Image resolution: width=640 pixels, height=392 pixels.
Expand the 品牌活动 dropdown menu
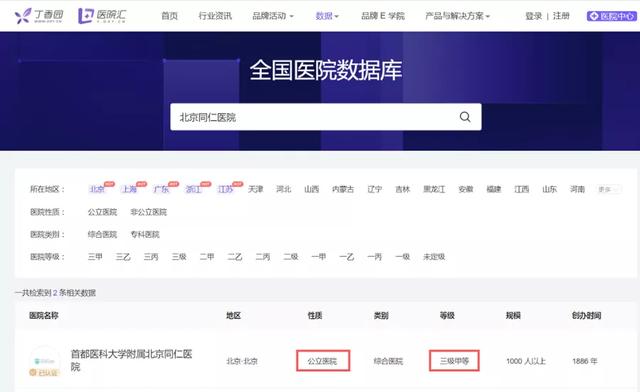point(273,16)
